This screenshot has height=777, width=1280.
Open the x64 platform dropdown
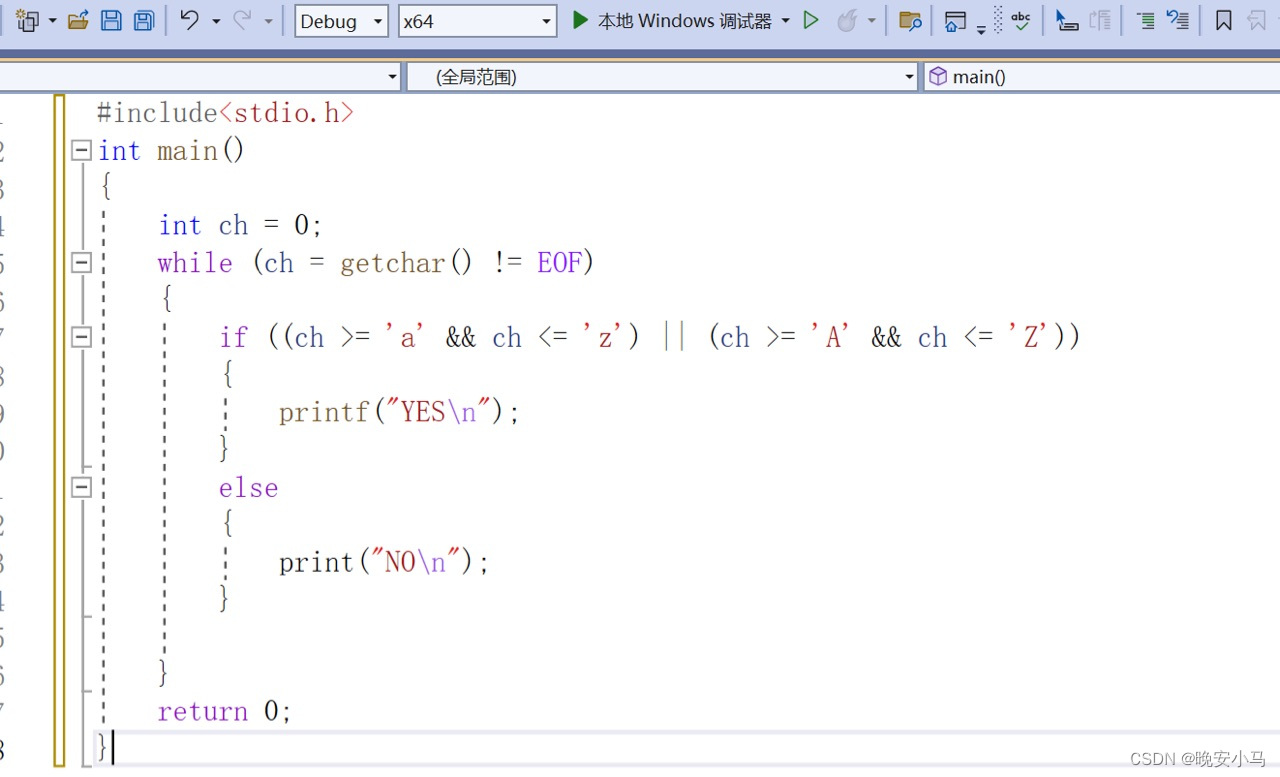click(477, 21)
